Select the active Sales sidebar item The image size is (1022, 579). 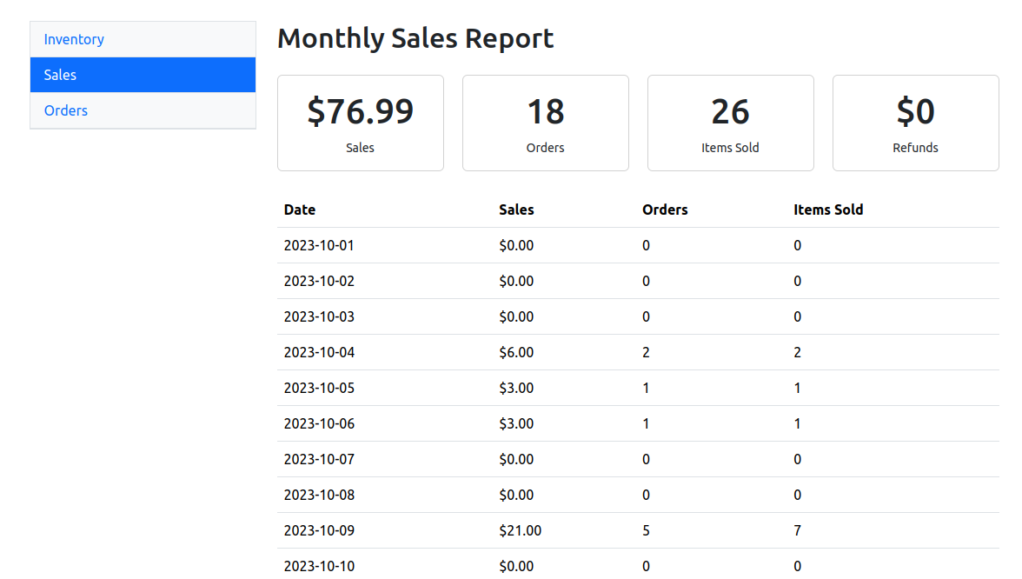coord(60,75)
